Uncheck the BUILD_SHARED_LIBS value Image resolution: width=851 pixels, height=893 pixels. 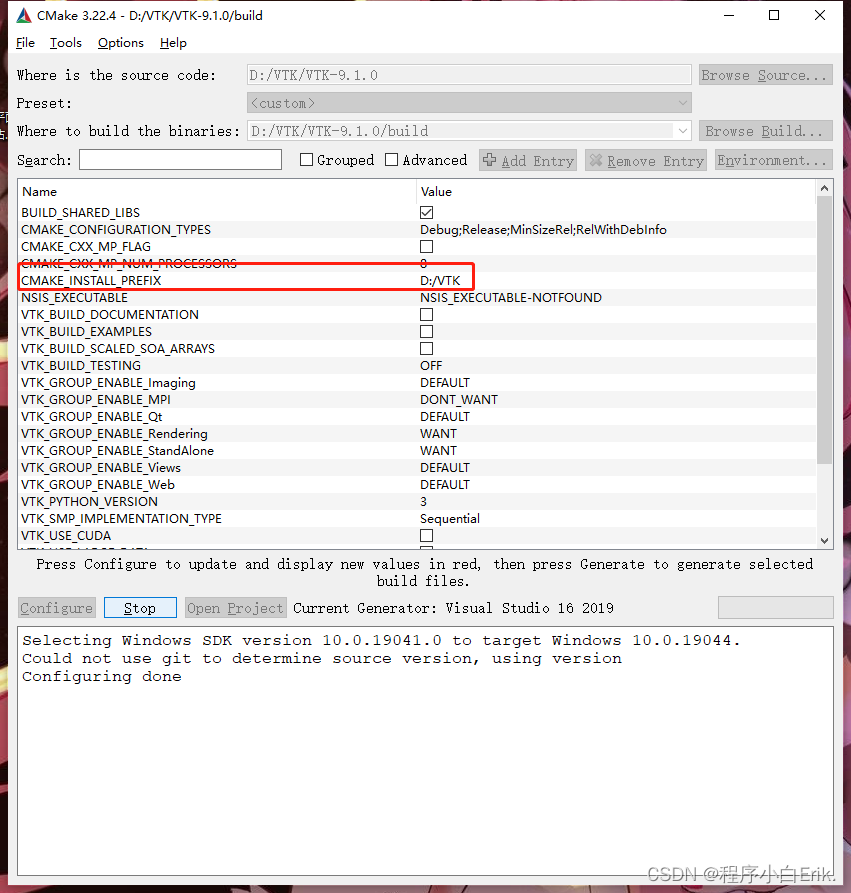click(x=426, y=212)
